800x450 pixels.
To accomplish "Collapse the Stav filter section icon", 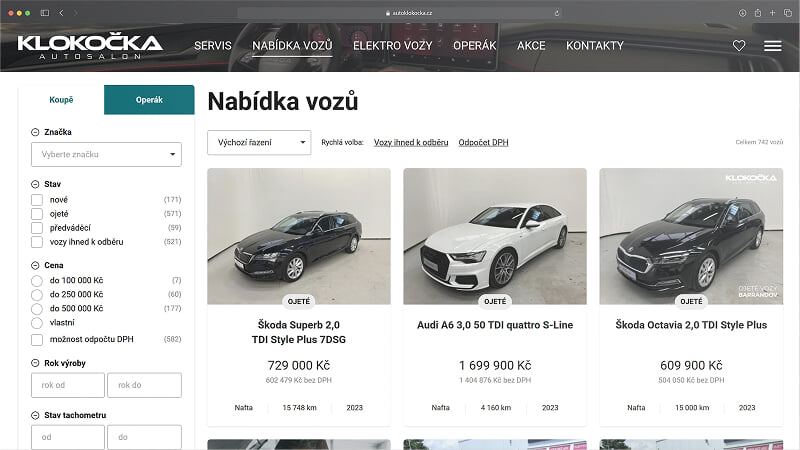I will click(36, 185).
